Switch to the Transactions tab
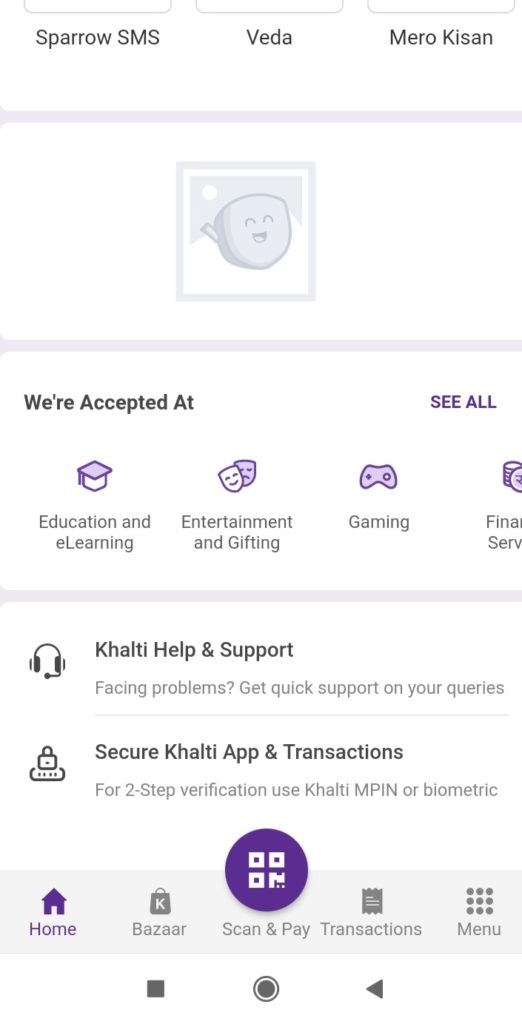522x1024 pixels. click(371, 913)
